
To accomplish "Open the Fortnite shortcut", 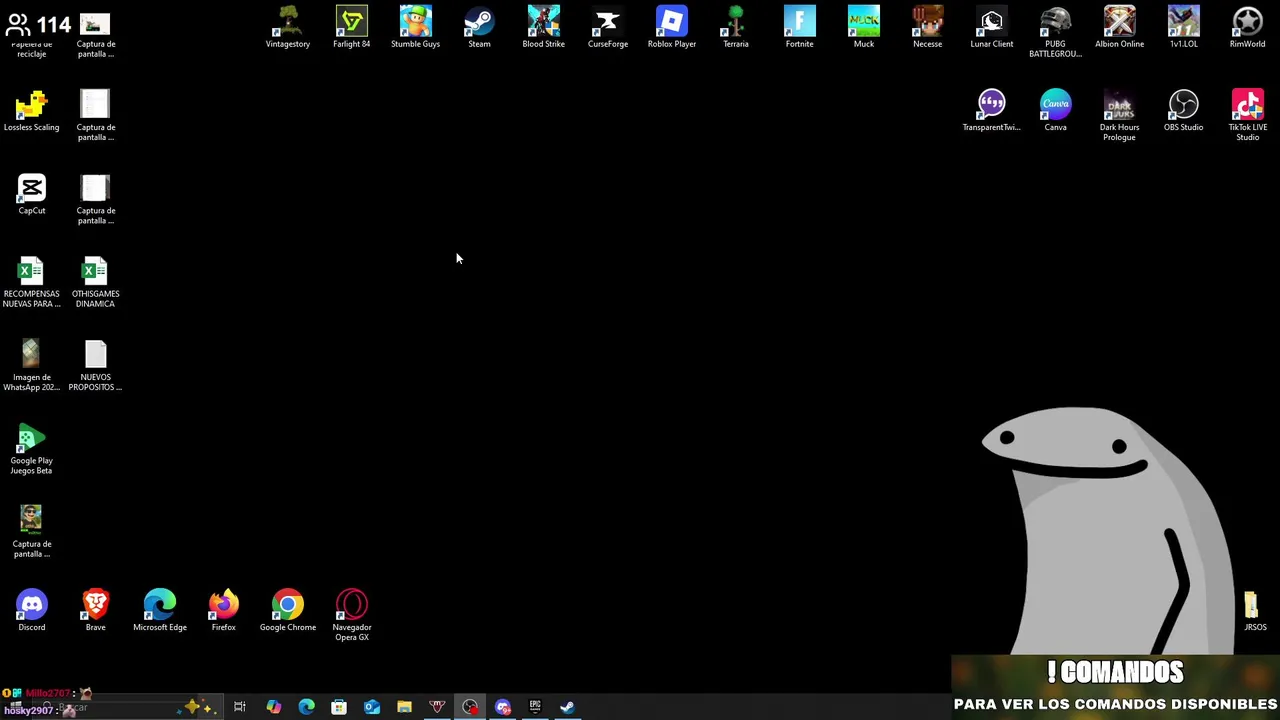I will (x=800, y=27).
